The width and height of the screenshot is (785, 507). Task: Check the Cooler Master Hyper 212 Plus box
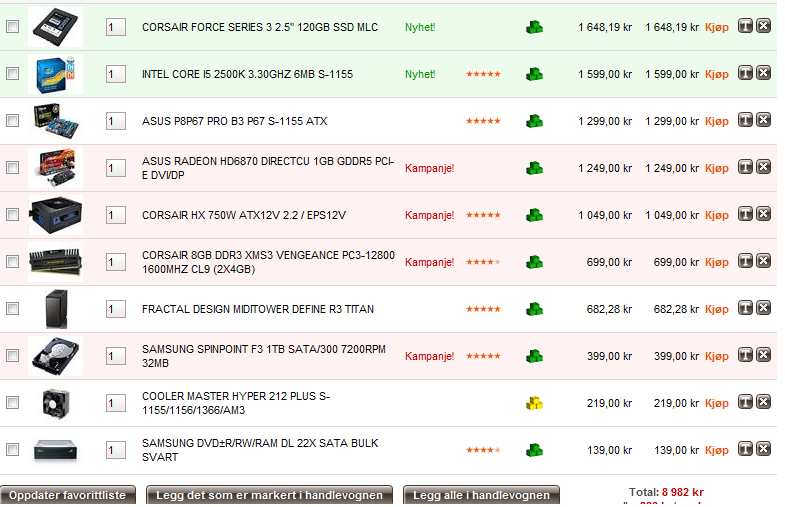(13, 403)
